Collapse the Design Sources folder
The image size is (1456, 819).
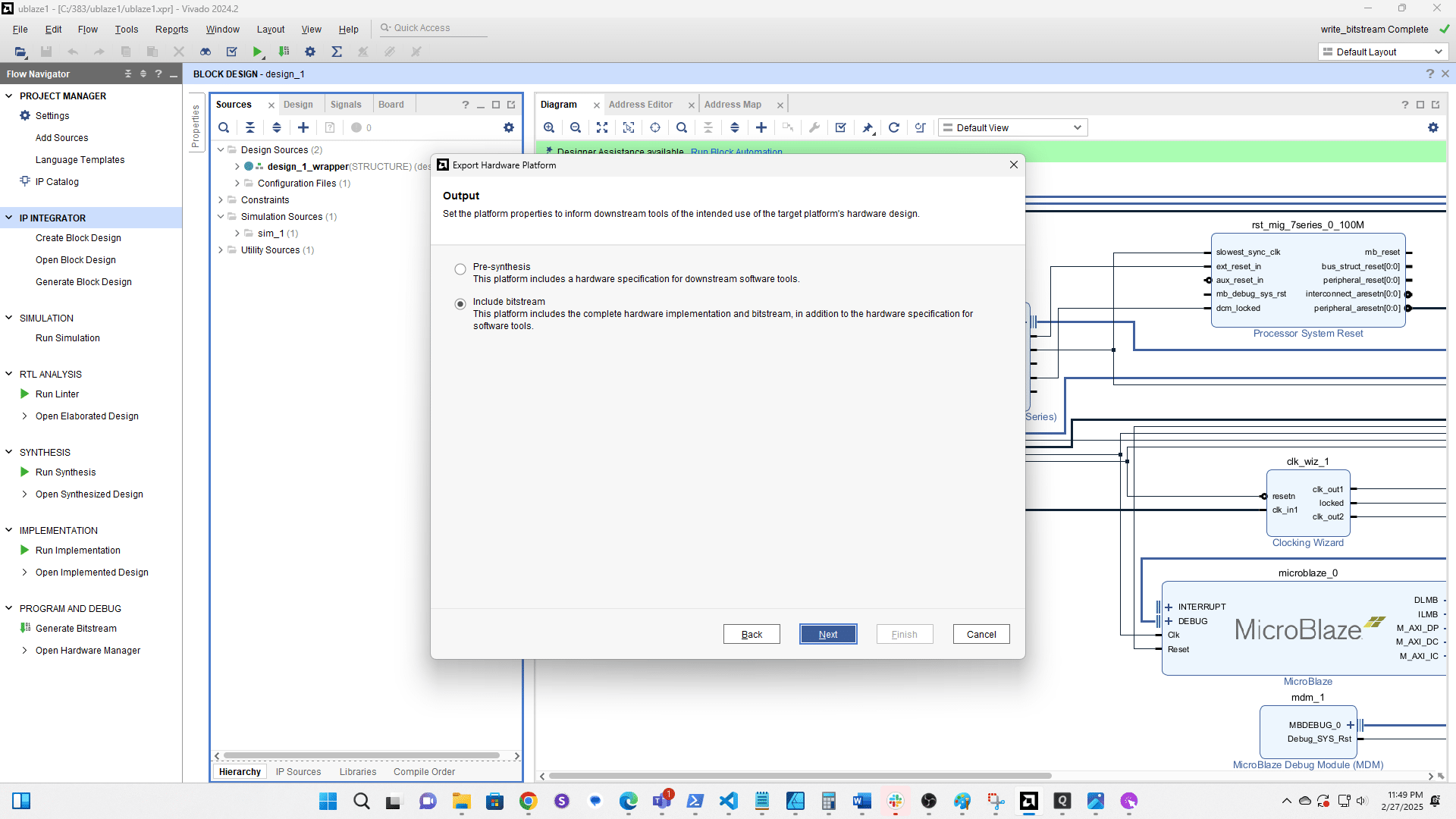pyautogui.click(x=220, y=149)
